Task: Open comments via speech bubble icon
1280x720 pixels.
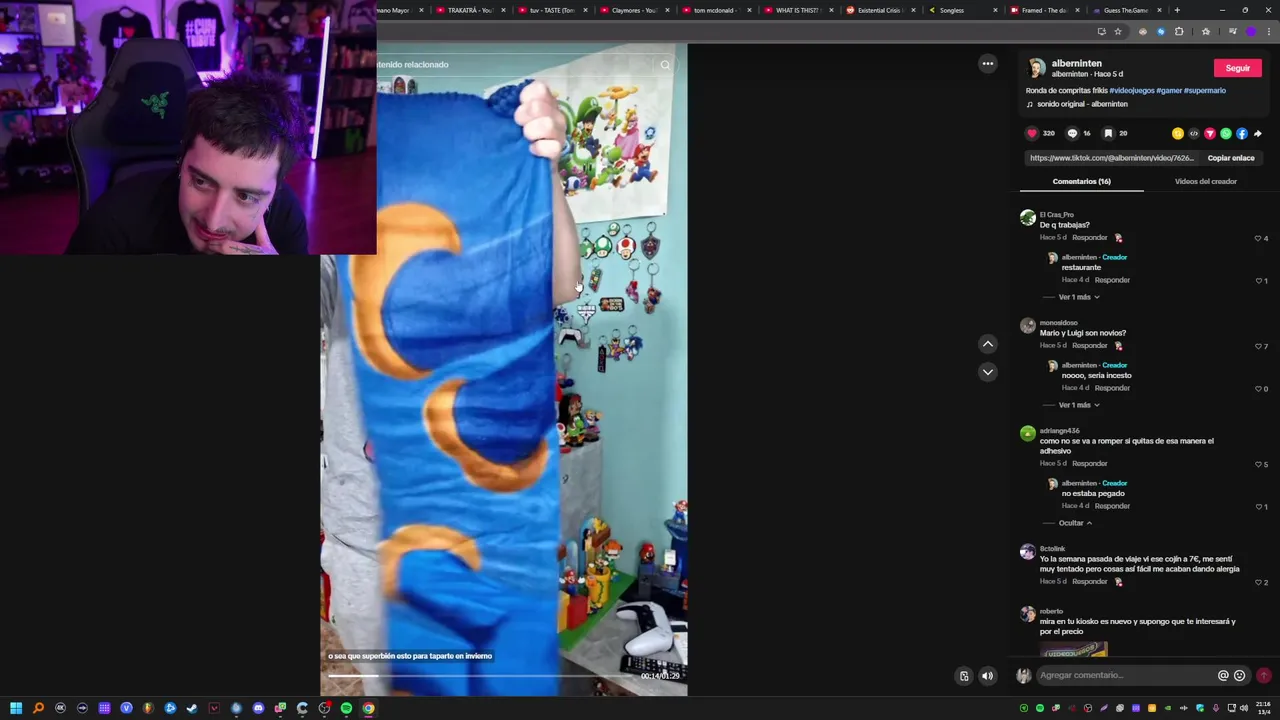Action: [x=1072, y=133]
